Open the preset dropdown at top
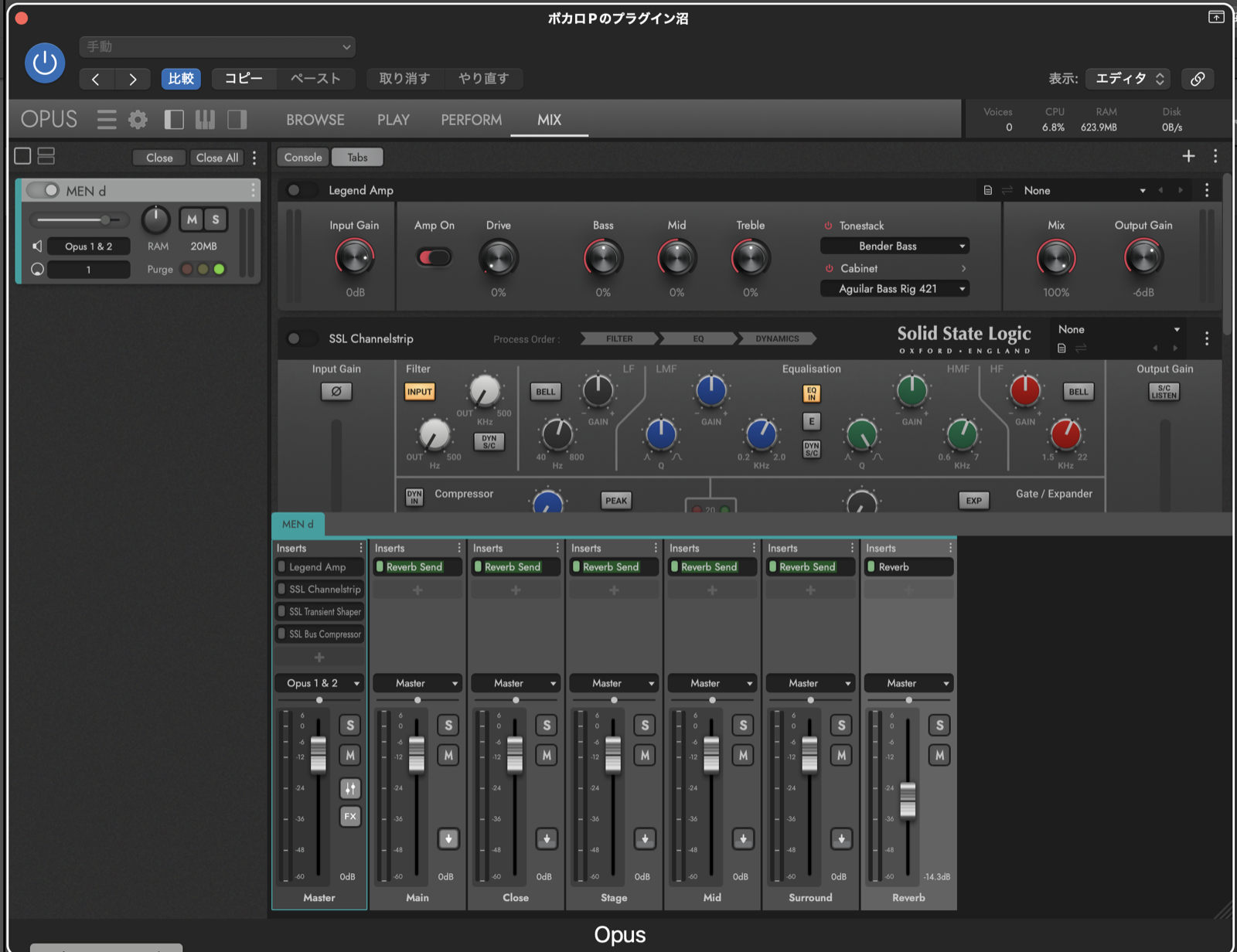1237x952 pixels. [217, 46]
